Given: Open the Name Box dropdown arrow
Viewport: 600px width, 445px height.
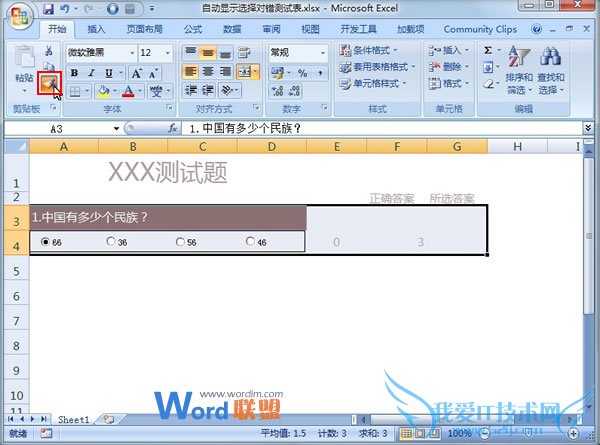Looking at the screenshot, I should [116, 129].
